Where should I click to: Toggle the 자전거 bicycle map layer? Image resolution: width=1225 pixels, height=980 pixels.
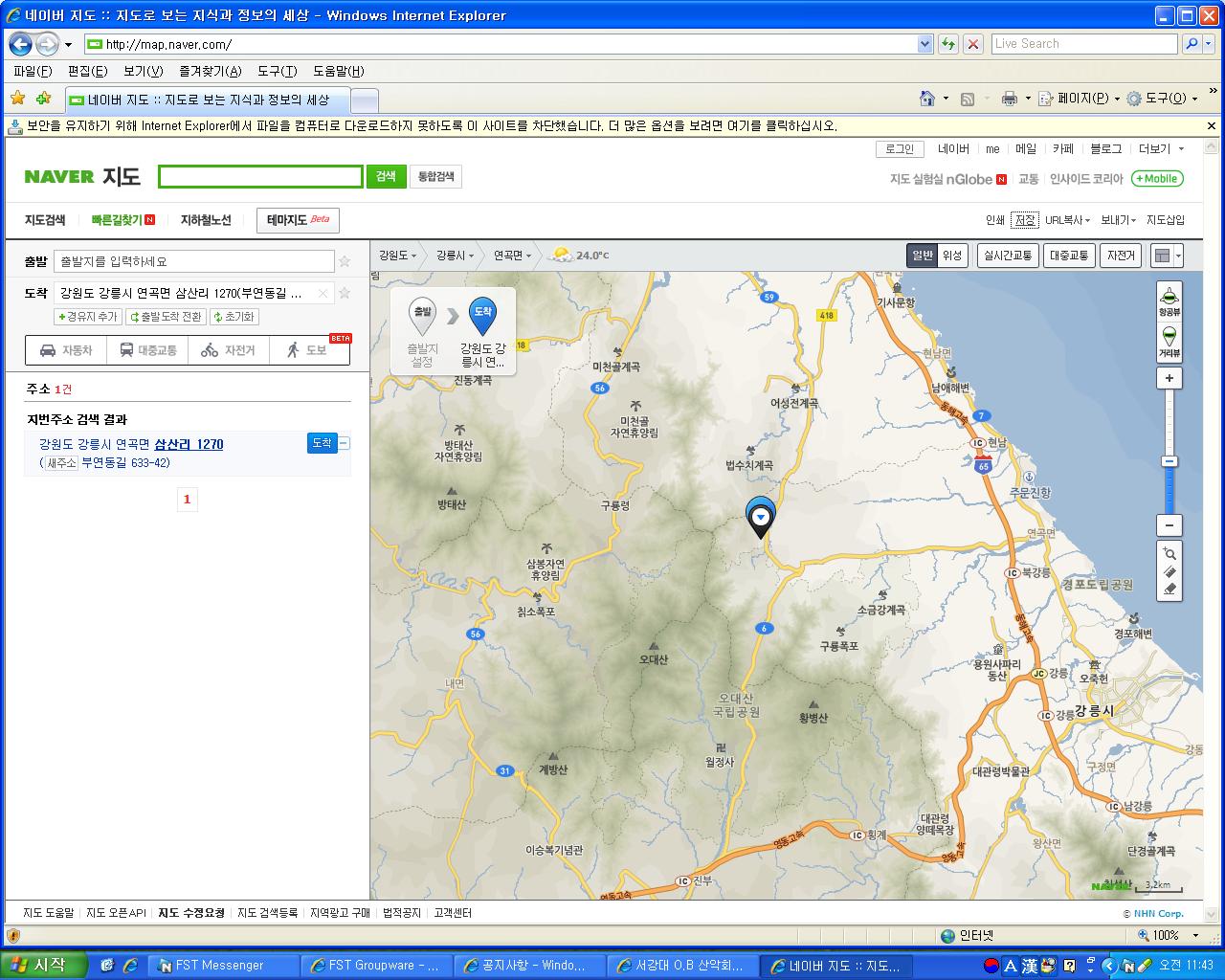[x=1121, y=256]
